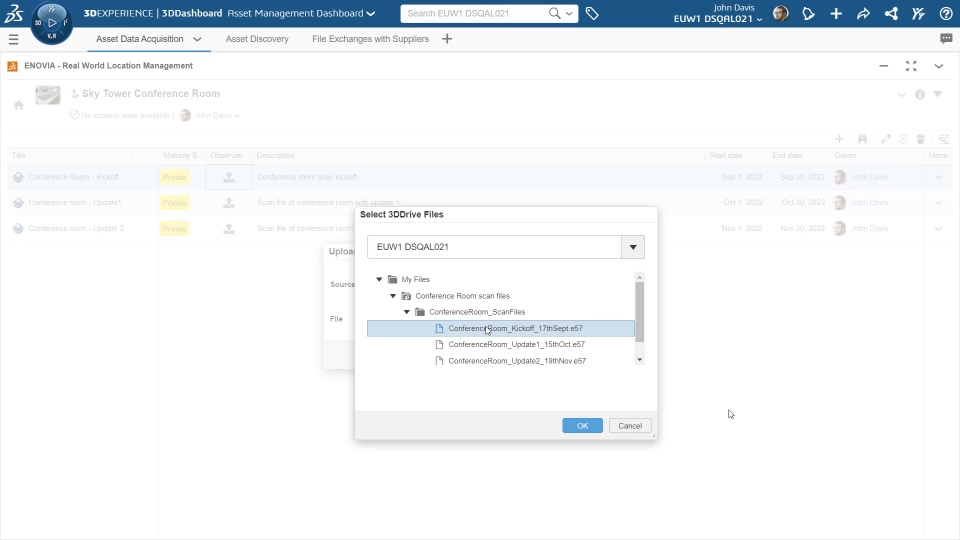Image resolution: width=960 pixels, height=540 pixels.
Task: Click scroll down arrow in file tree
Action: (x=640, y=360)
